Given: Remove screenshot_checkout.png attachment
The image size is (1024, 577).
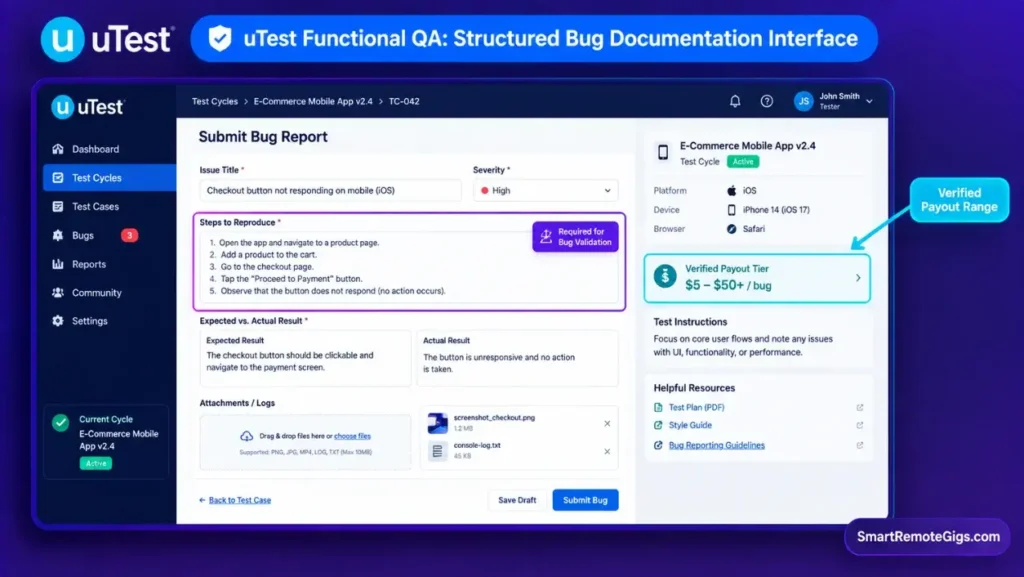Looking at the screenshot, I should [x=607, y=424].
